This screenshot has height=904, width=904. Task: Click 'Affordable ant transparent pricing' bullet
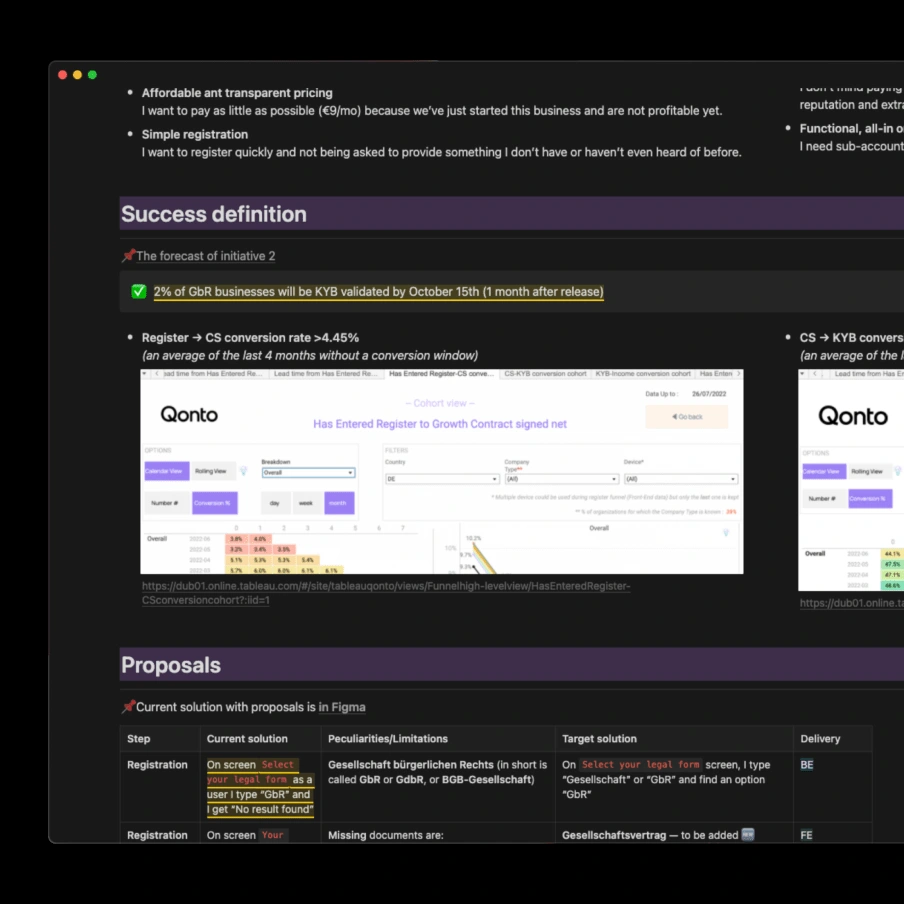coord(237,93)
